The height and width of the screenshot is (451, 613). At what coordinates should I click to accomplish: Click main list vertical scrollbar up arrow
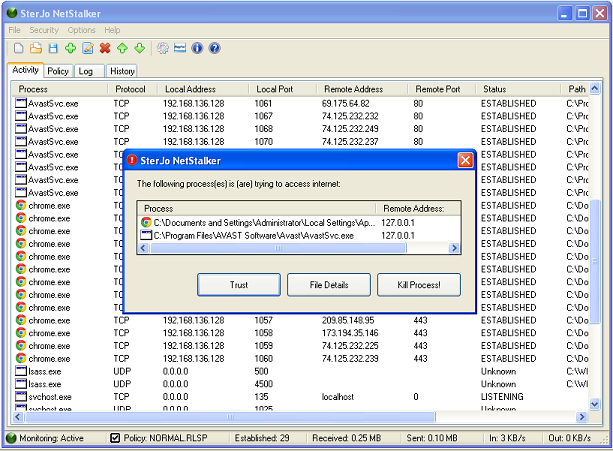(x=595, y=89)
